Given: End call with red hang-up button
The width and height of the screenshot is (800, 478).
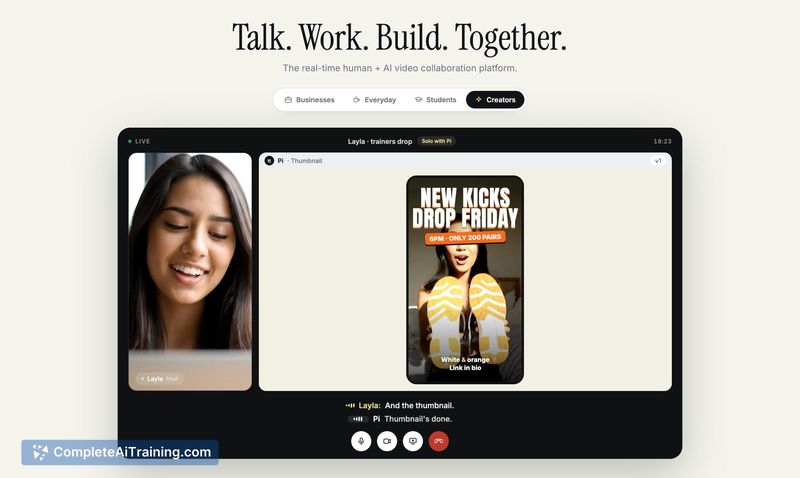Looking at the screenshot, I should pos(439,441).
